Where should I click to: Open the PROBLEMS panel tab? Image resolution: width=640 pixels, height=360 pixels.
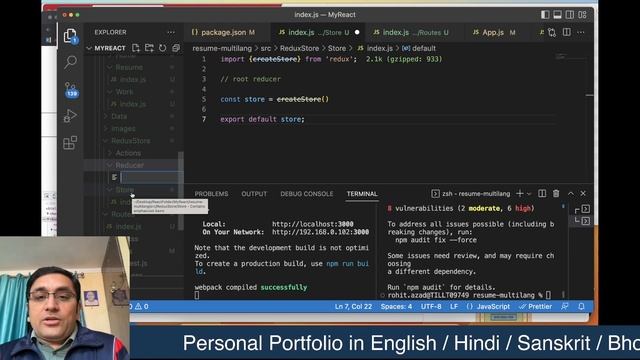211,194
